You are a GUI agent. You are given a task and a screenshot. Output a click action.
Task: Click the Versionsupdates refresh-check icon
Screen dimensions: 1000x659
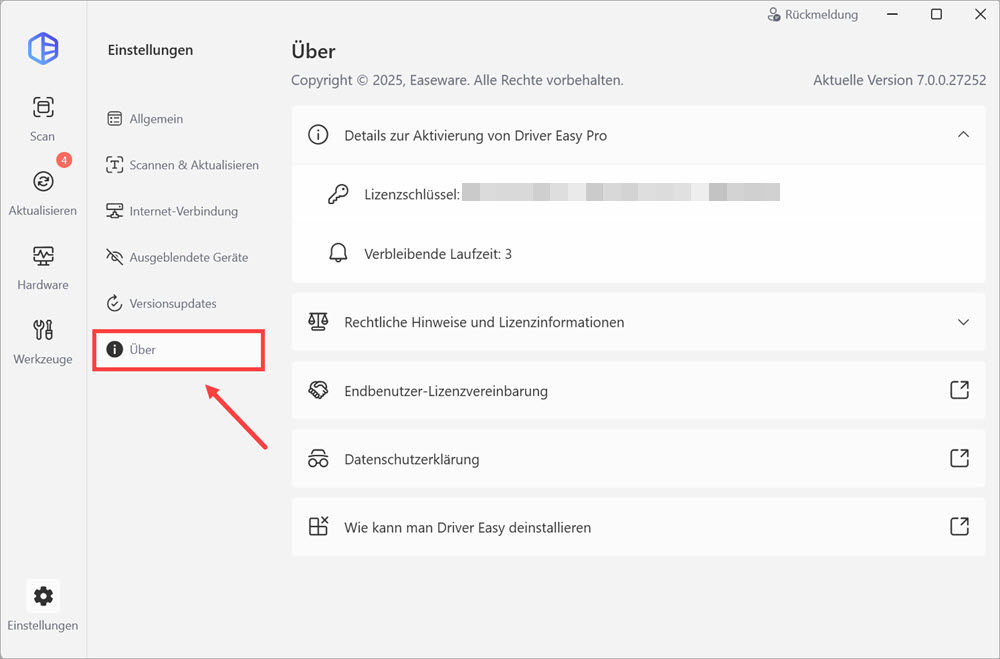click(115, 303)
